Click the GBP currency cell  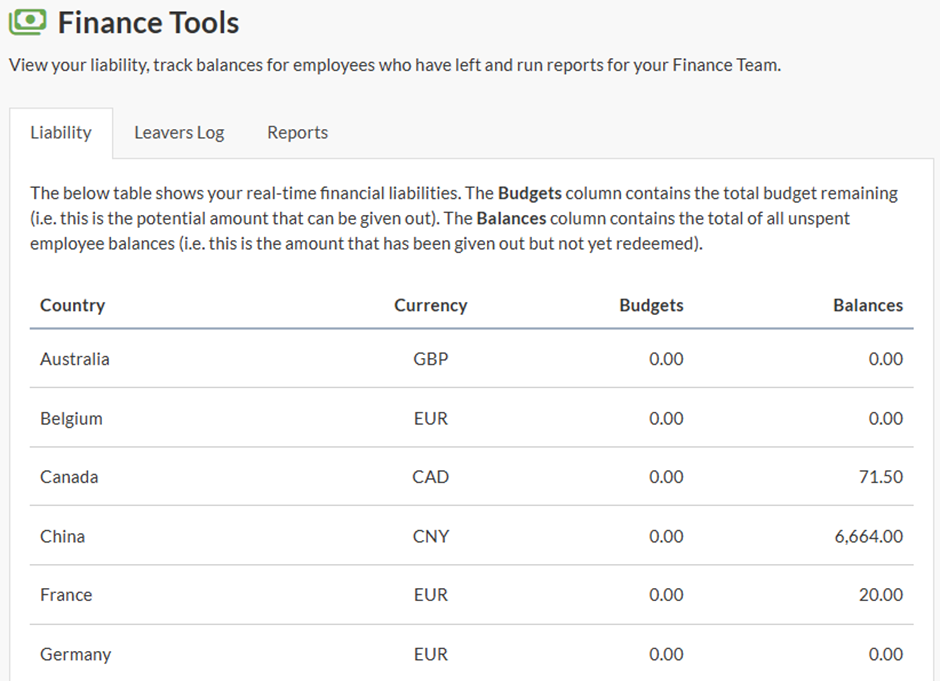point(430,359)
